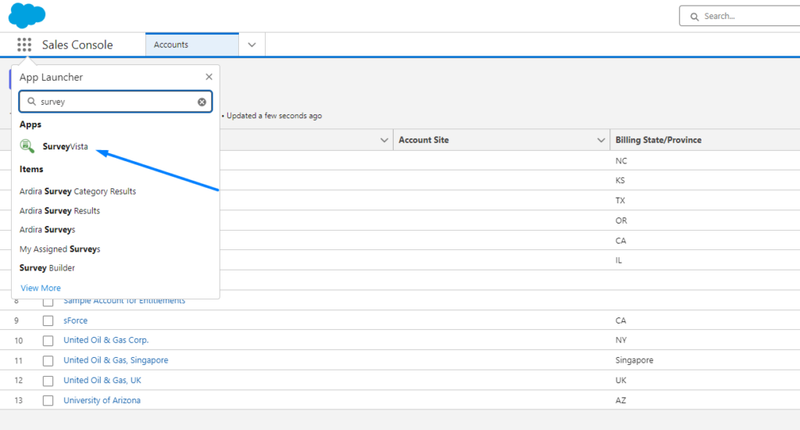
Task: Open My Assigned Surveys item
Action: (60, 249)
